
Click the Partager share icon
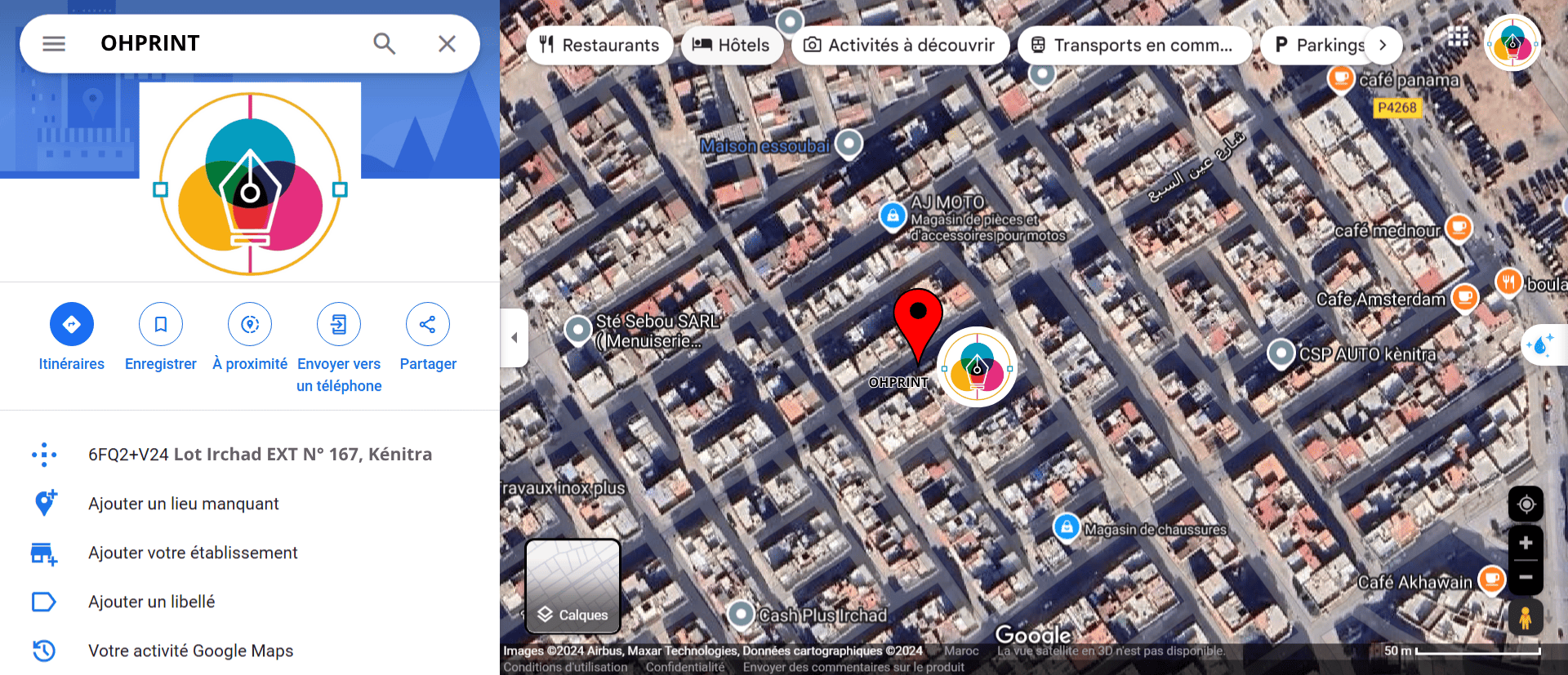(427, 324)
